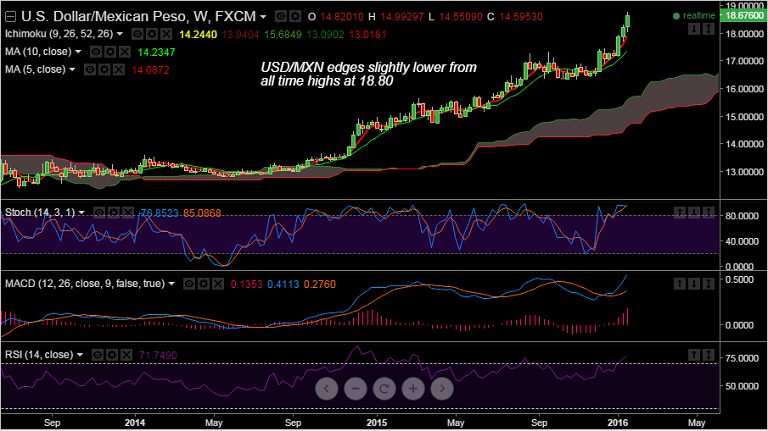Move MACD pane up with arrow icon

tap(680, 284)
